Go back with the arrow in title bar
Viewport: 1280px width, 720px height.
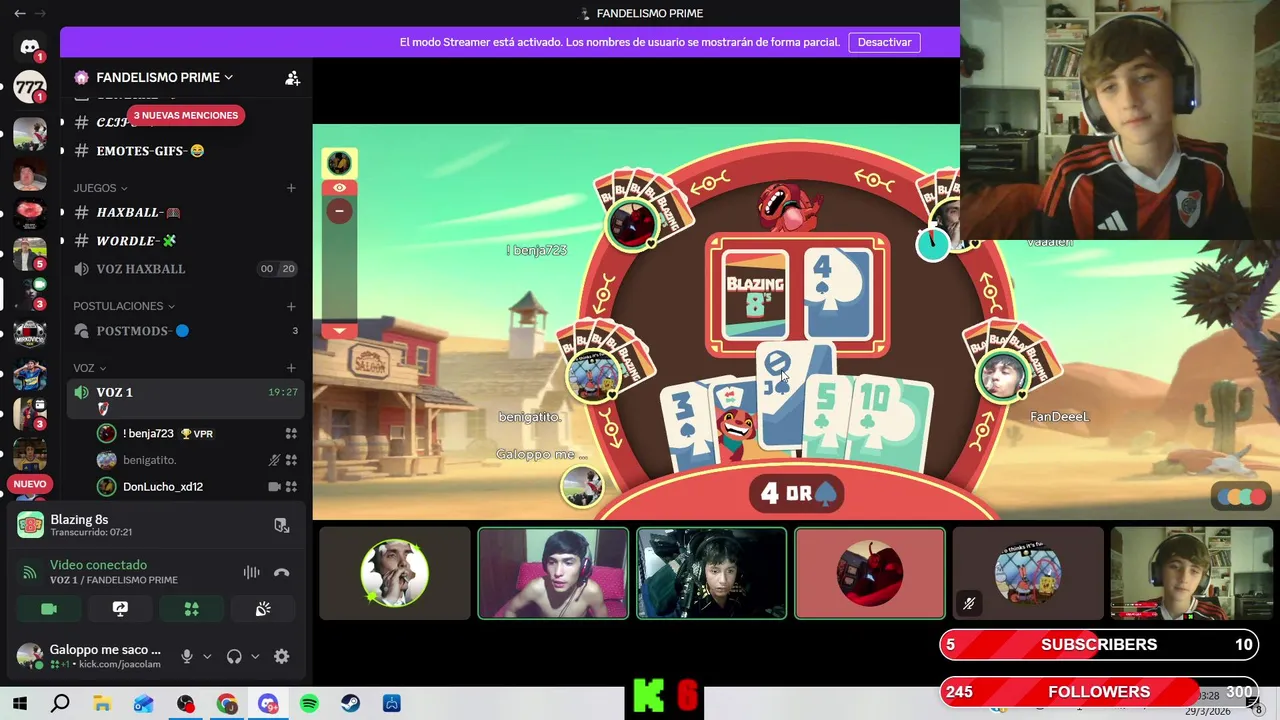19,13
